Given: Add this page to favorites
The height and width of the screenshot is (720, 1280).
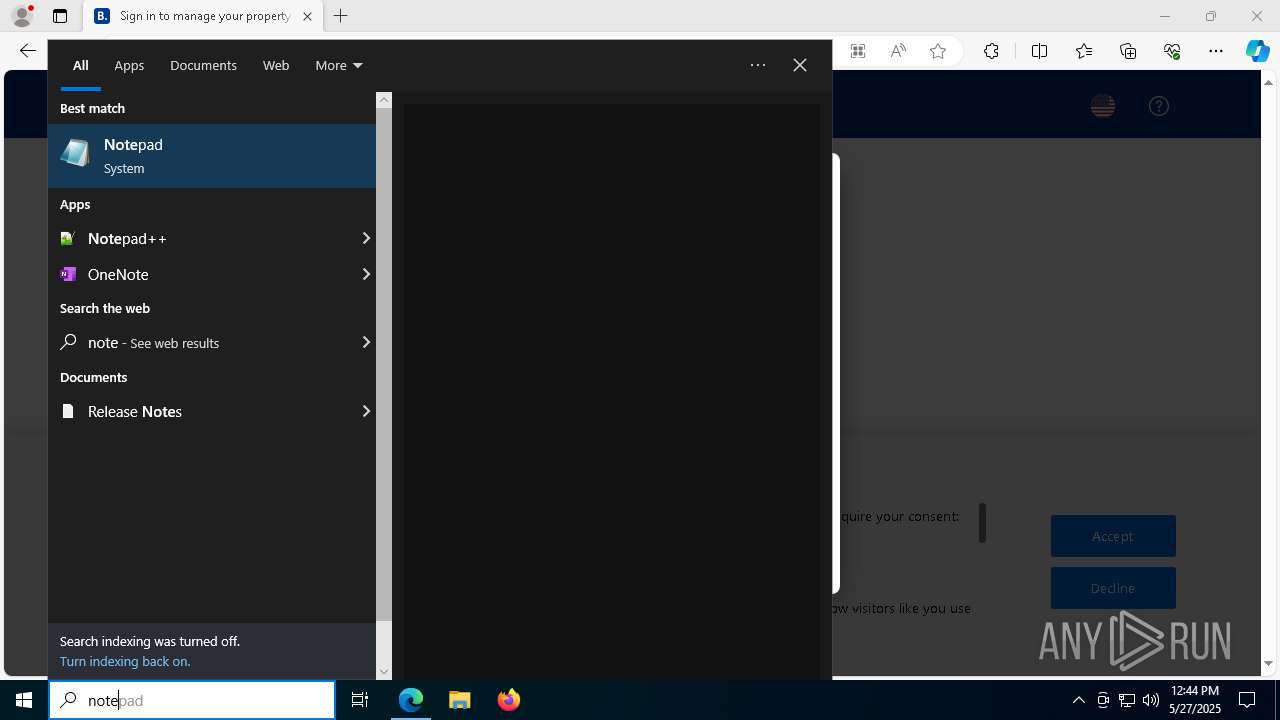Looking at the screenshot, I should (938, 51).
